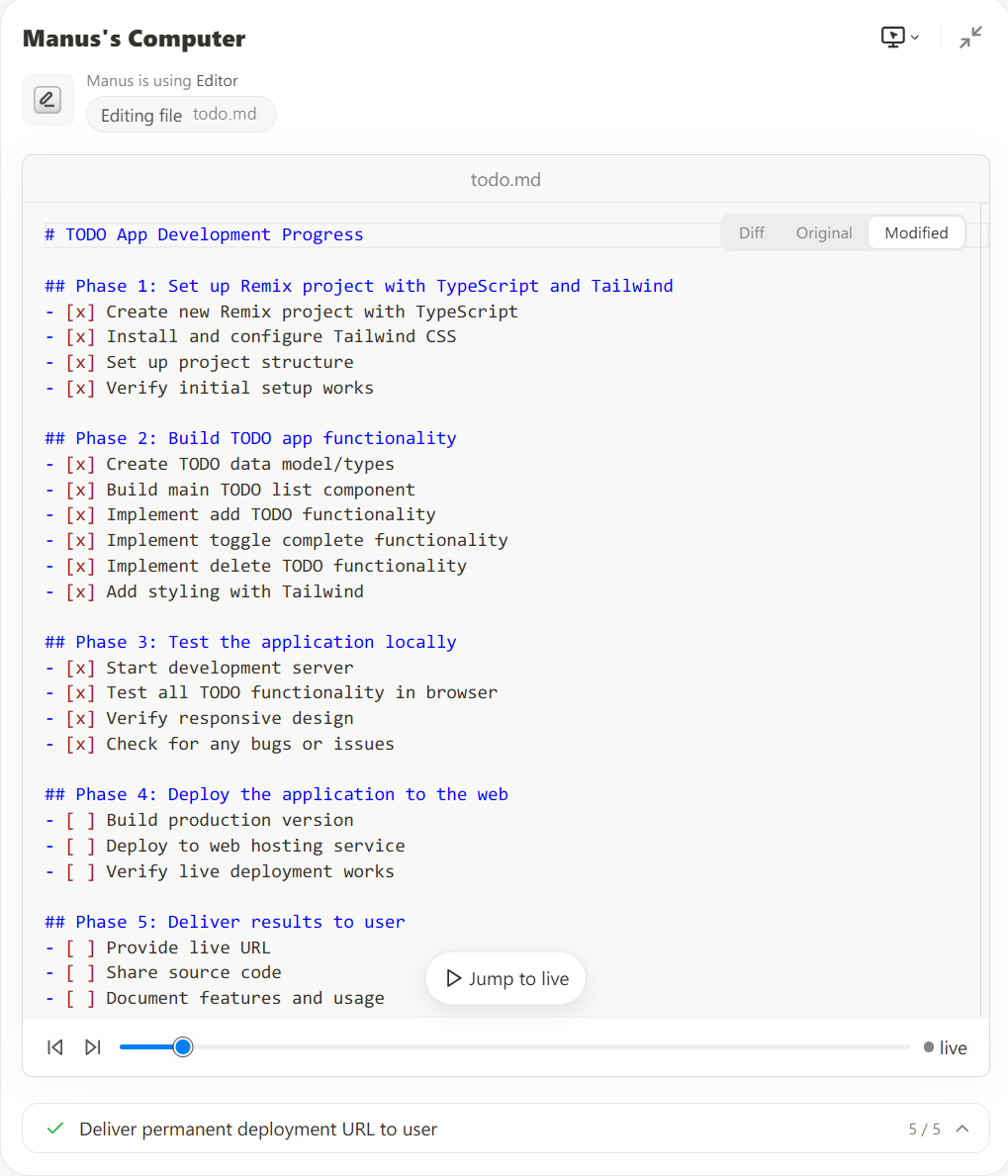The image size is (1008, 1176).
Task: Skip to the previous step in playback
Action: coord(55,1047)
